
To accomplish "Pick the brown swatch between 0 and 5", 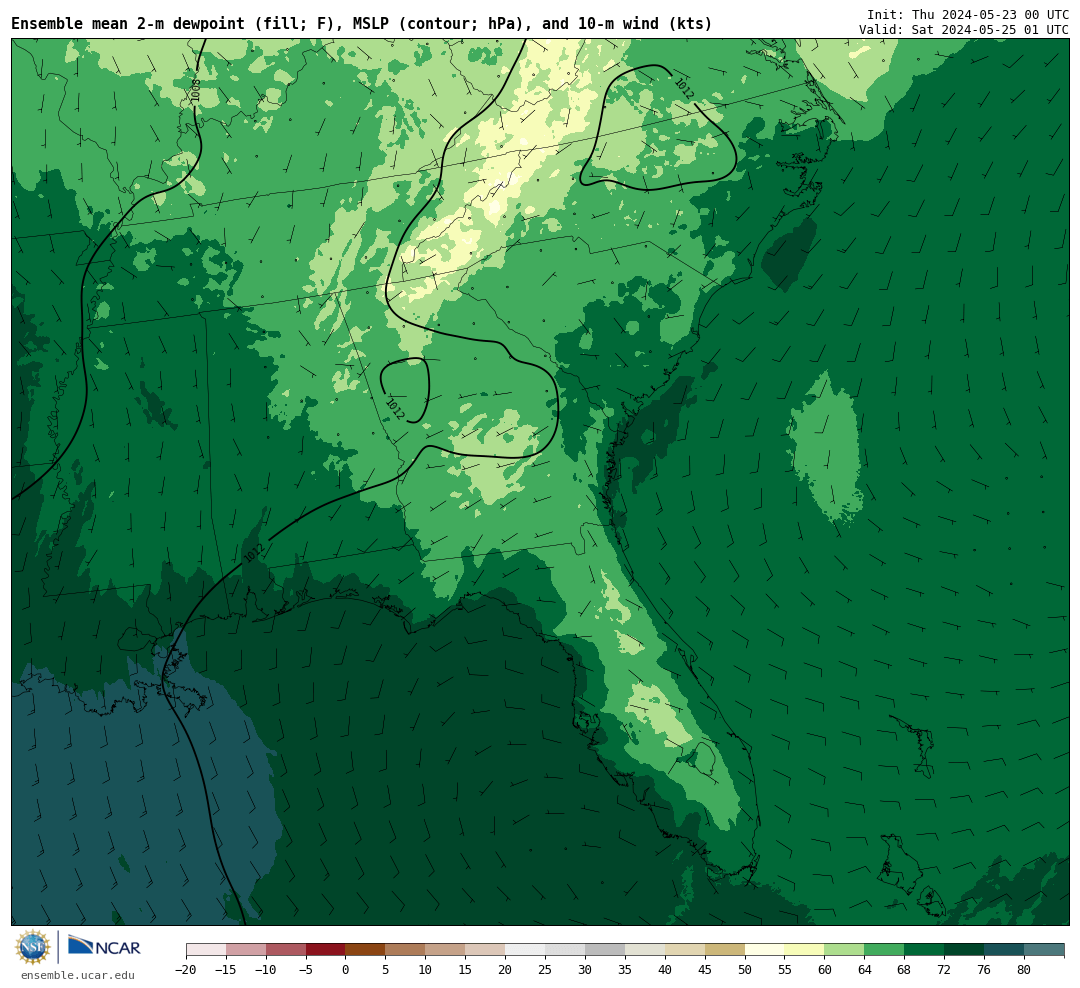I will click(366, 950).
